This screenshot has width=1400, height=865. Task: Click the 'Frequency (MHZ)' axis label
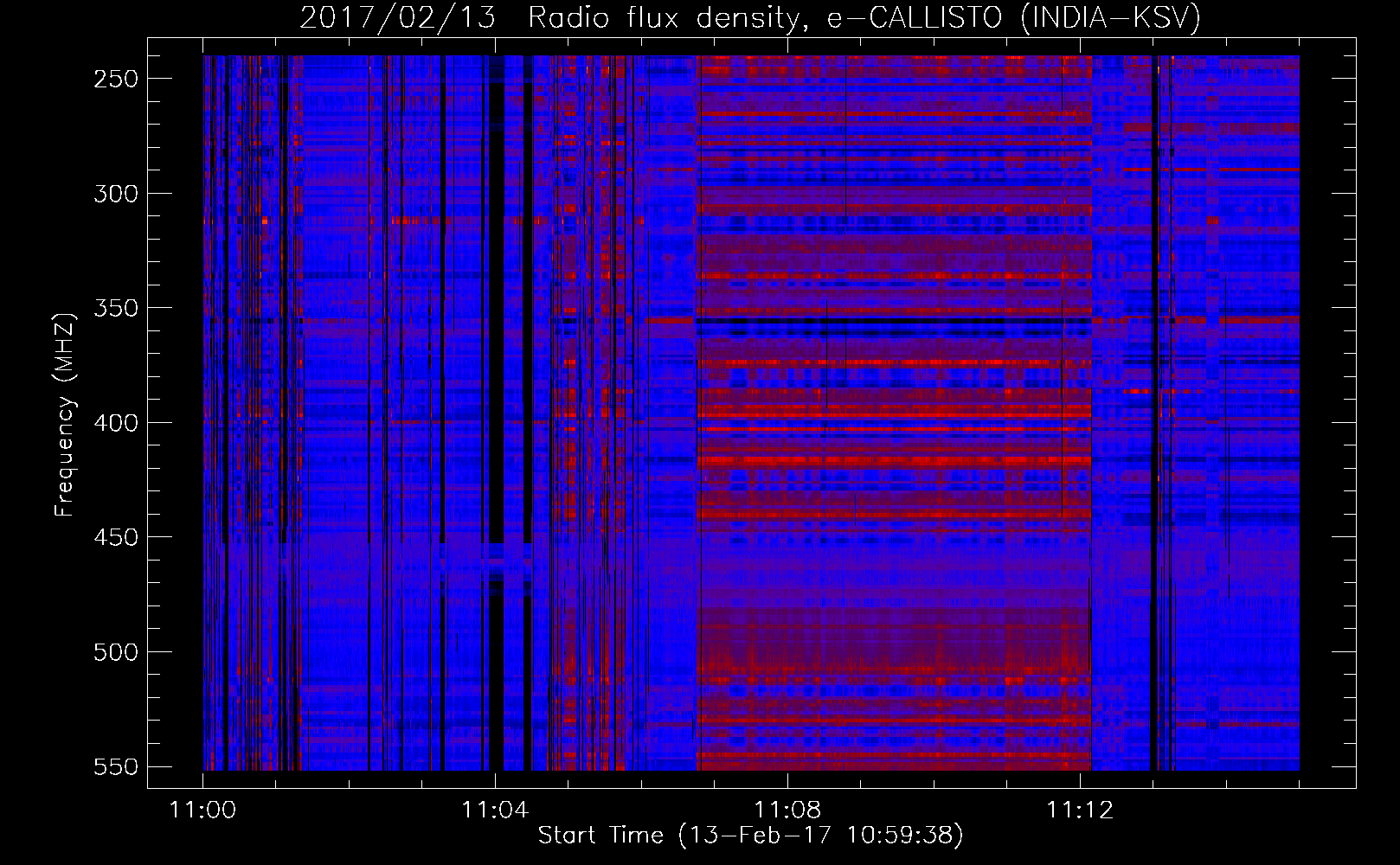[65, 414]
